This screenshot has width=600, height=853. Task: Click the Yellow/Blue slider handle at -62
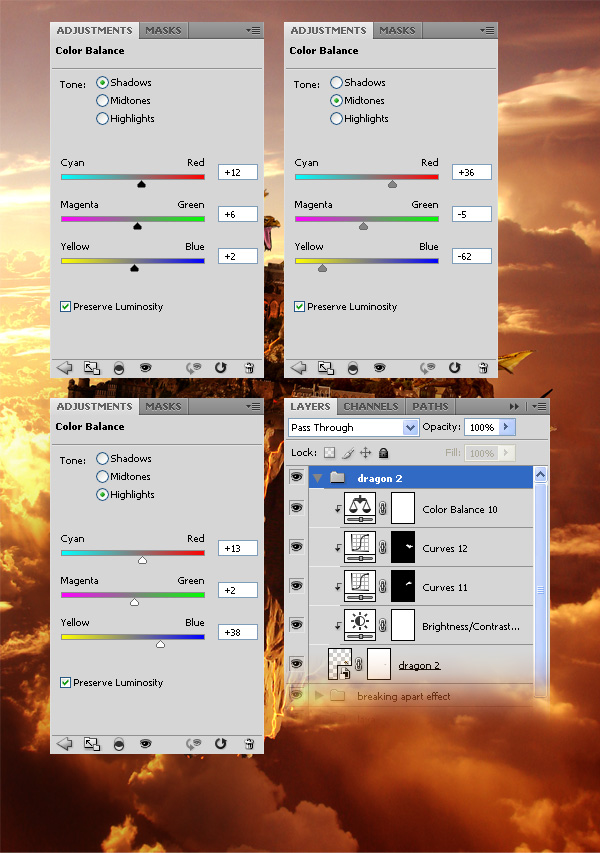coord(323,268)
